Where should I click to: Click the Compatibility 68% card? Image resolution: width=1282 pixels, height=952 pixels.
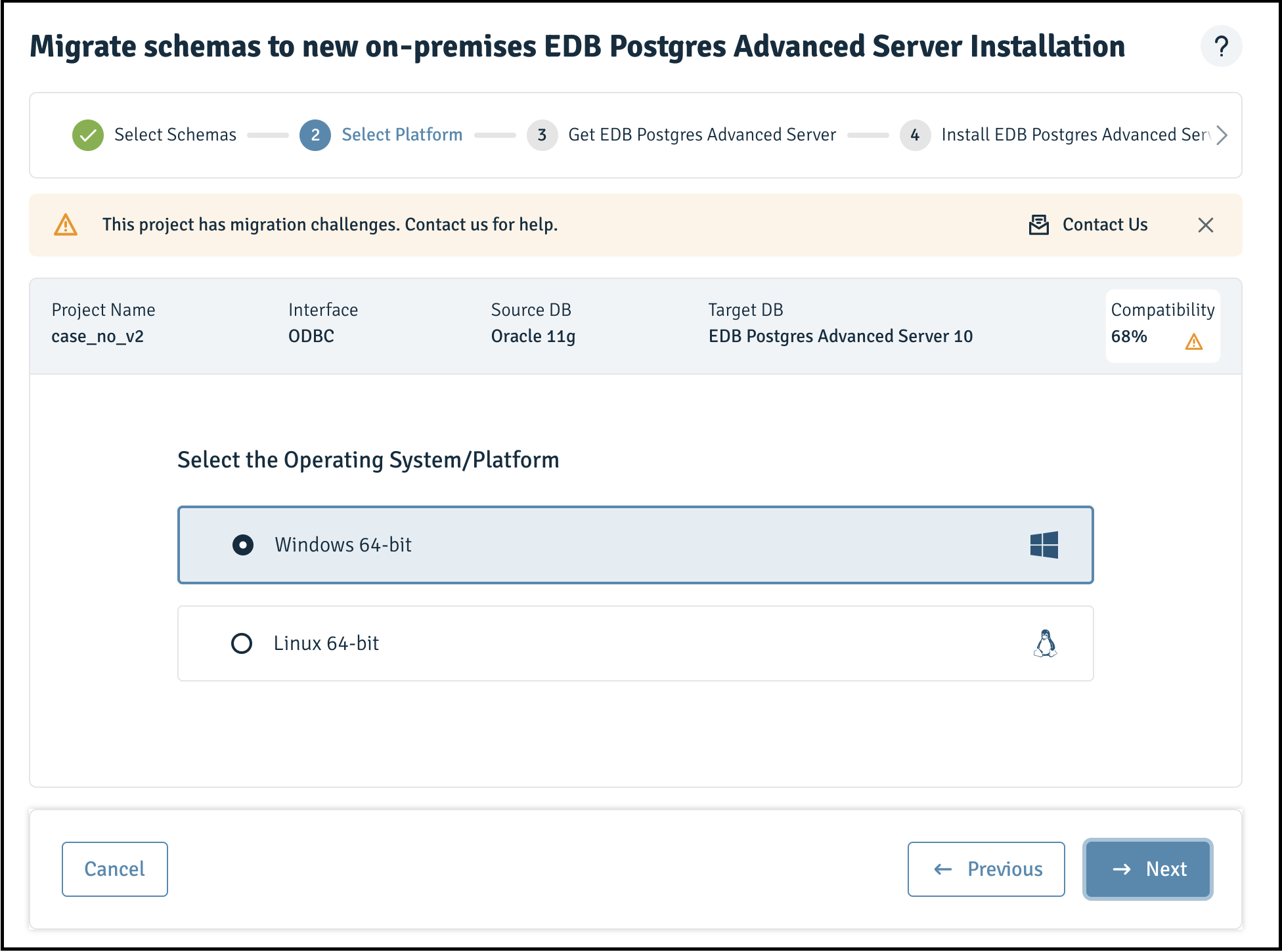pos(1162,326)
